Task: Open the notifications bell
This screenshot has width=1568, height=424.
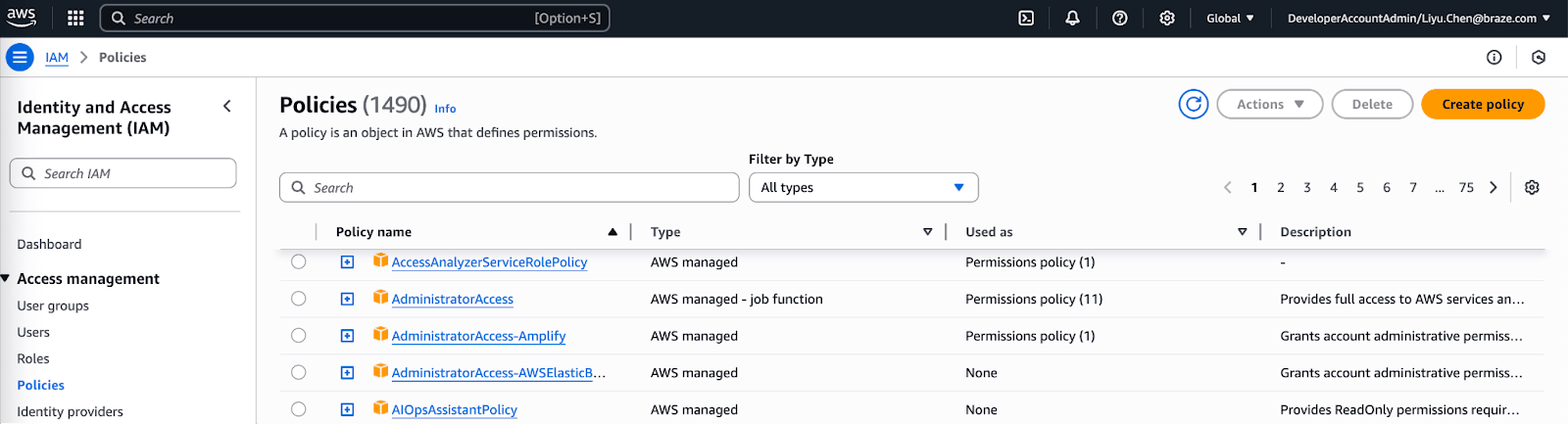Action: (x=1072, y=19)
